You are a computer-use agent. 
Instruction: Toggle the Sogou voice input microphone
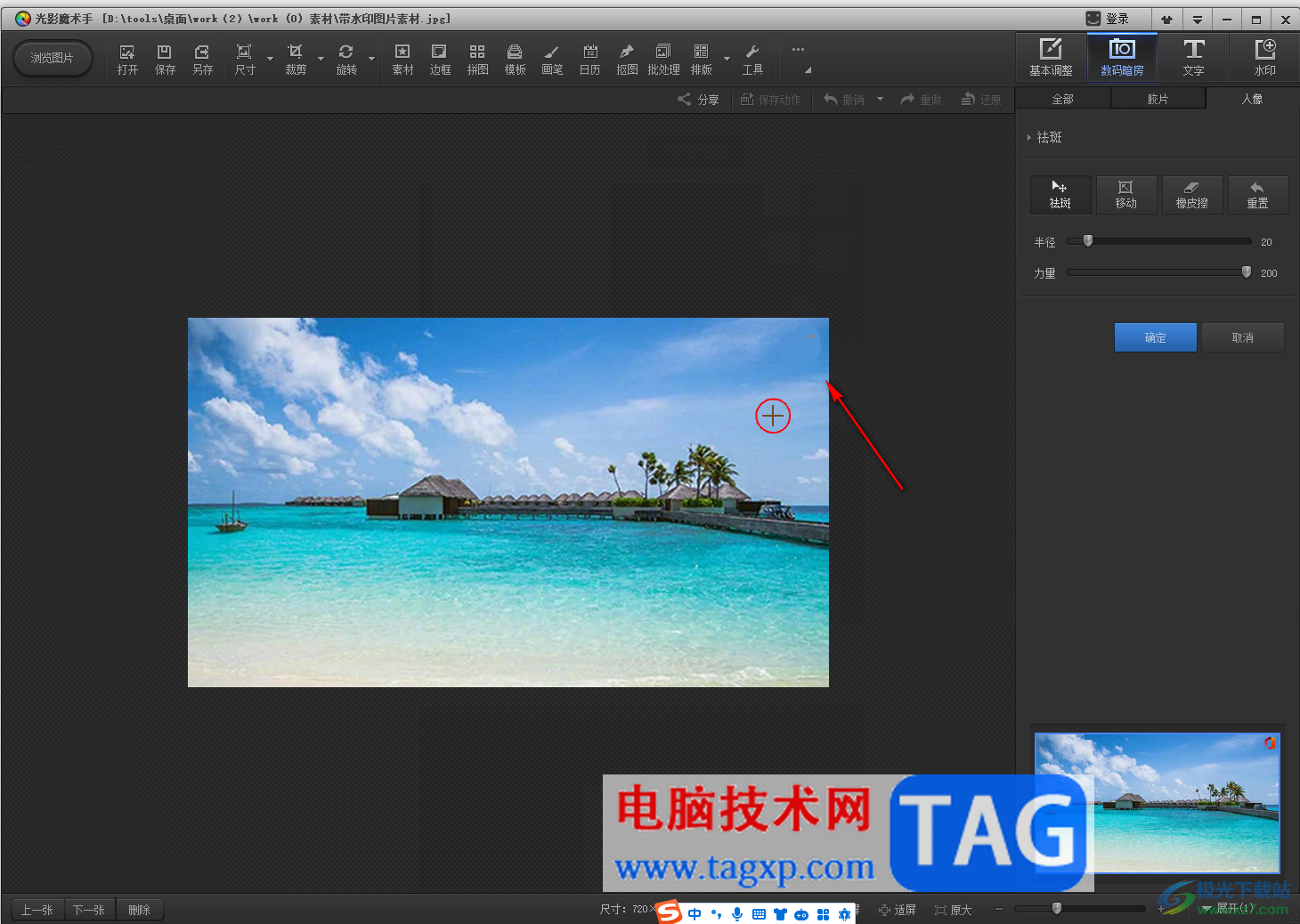(737, 913)
